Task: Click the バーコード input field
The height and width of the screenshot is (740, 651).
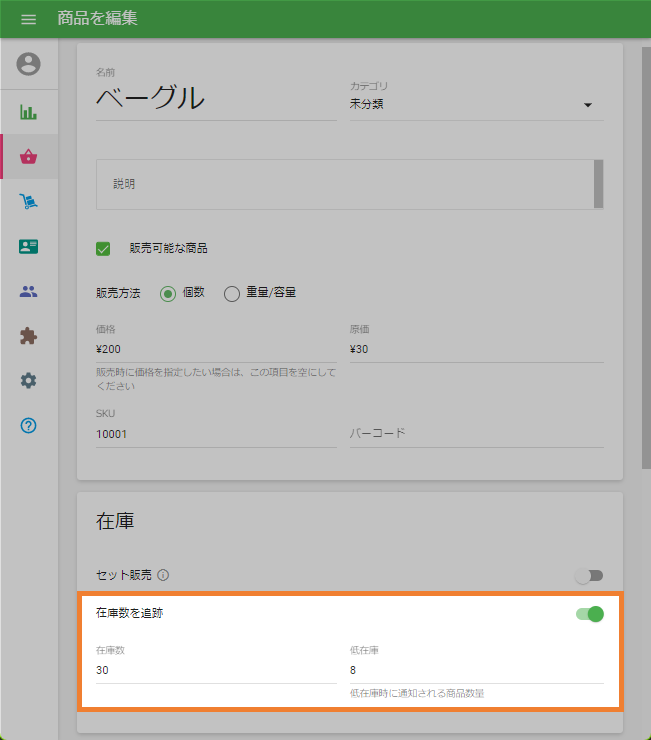Action: click(476, 434)
